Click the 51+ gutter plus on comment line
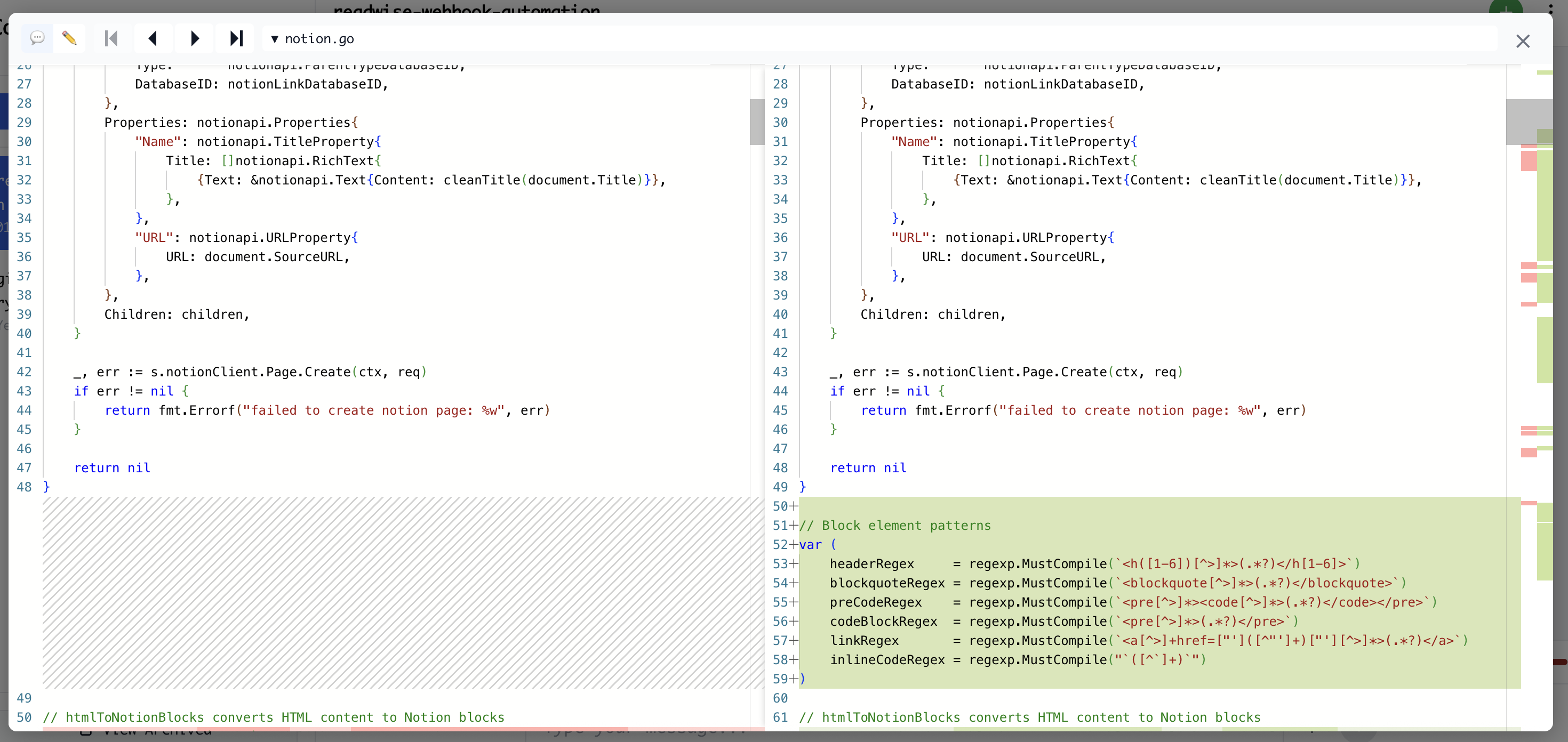The image size is (1568, 742). (x=793, y=526)
